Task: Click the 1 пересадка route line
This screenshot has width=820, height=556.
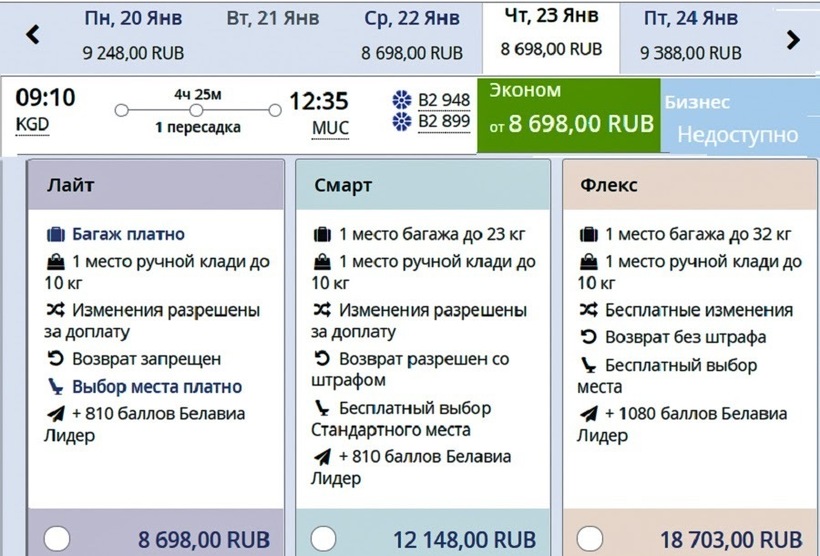Action: click(x=197, y=111)
